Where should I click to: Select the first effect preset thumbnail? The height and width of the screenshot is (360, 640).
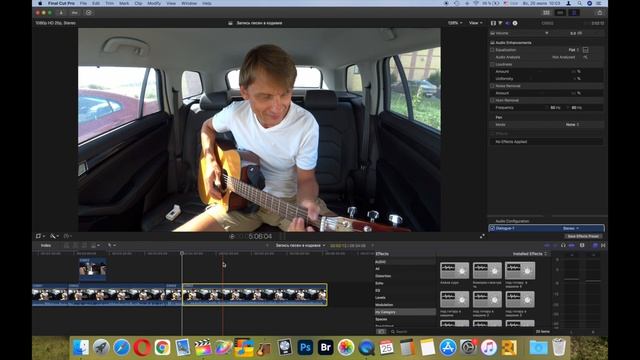[454, 271]
